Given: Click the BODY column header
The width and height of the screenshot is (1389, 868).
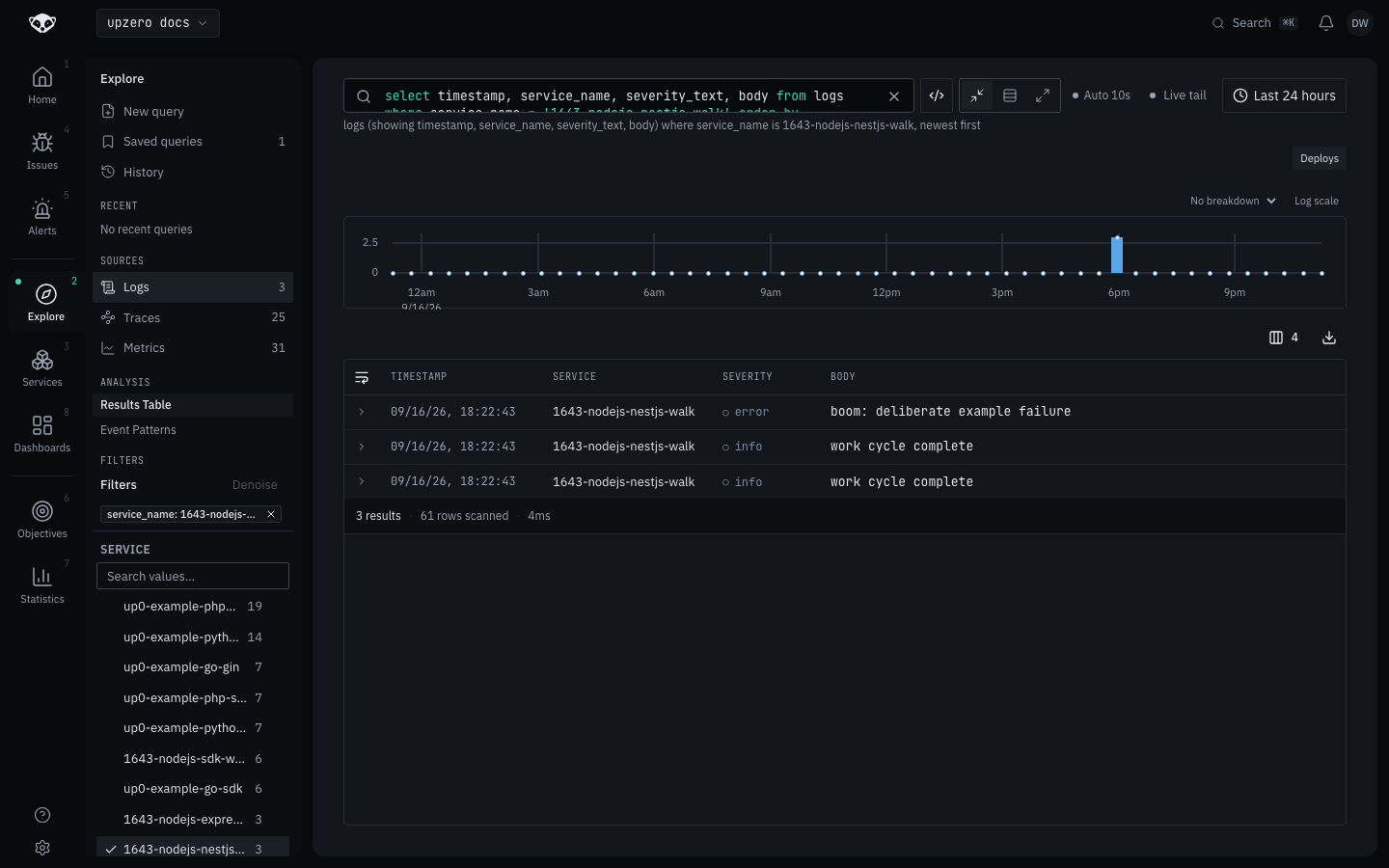Looking at the screenshot, I should pos(843,377).
